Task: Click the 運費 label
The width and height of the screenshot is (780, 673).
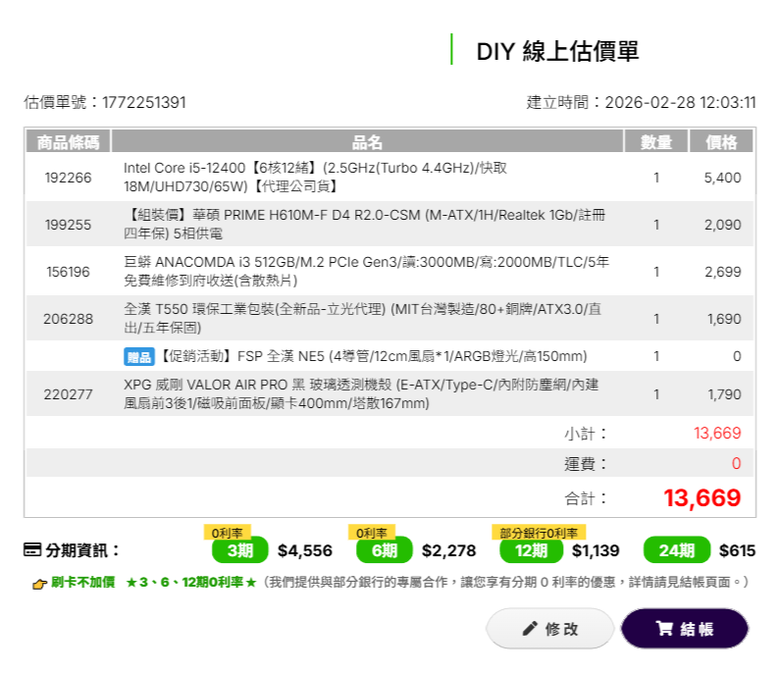Action: point(585,464)
